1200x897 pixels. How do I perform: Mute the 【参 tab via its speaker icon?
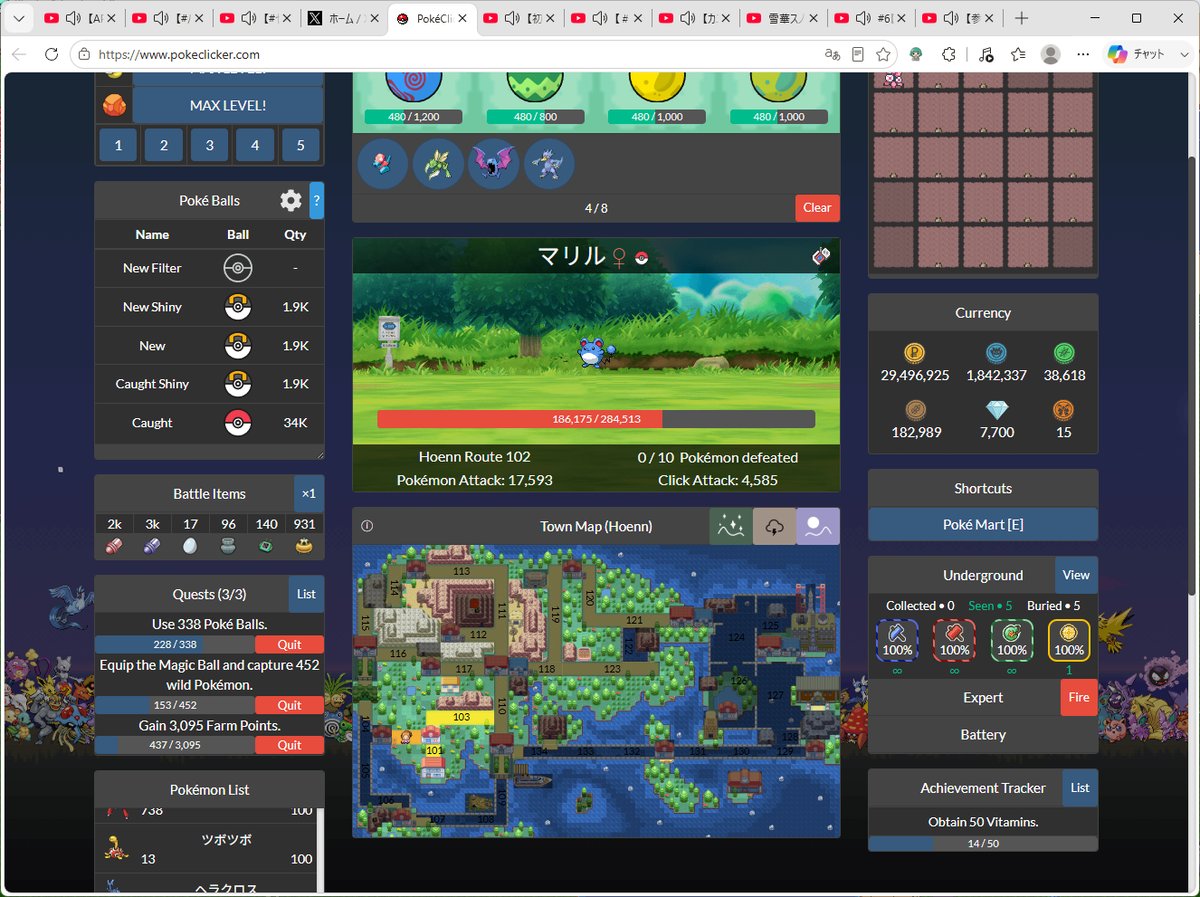pyautogui.click(x=949, y=18)
